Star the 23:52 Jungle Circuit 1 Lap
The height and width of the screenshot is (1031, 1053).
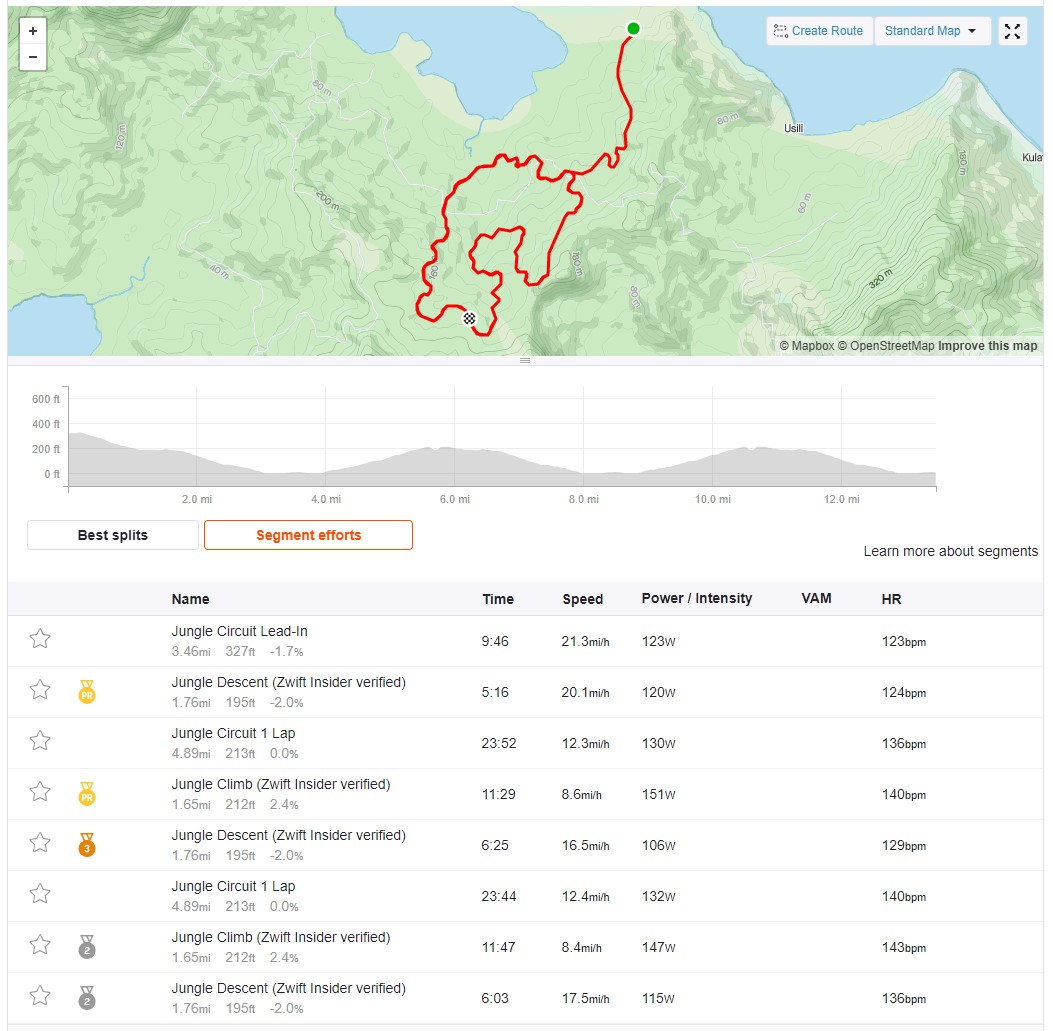coord(40,740)
